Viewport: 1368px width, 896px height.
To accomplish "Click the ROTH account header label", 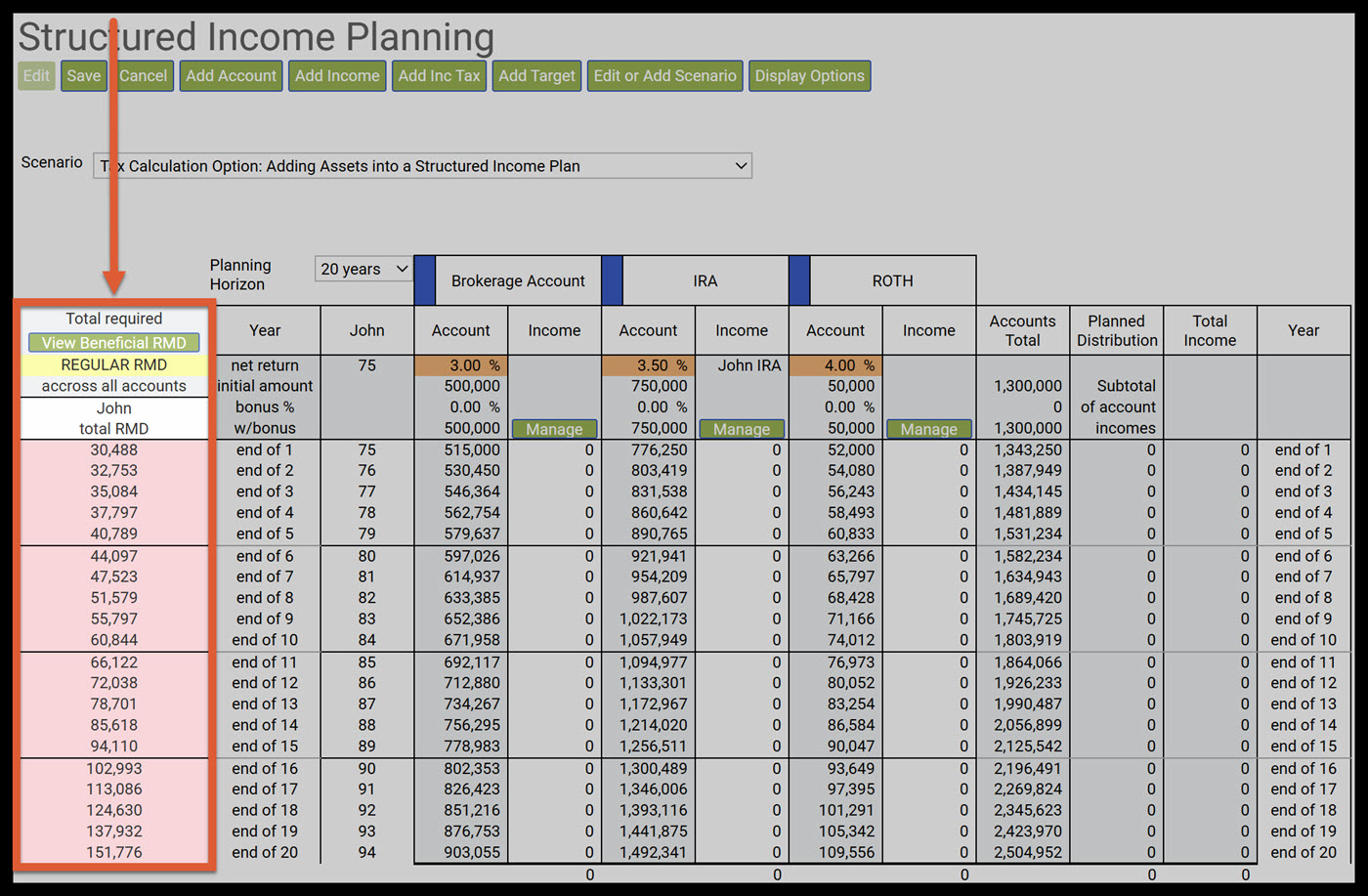I will (893, 281).
